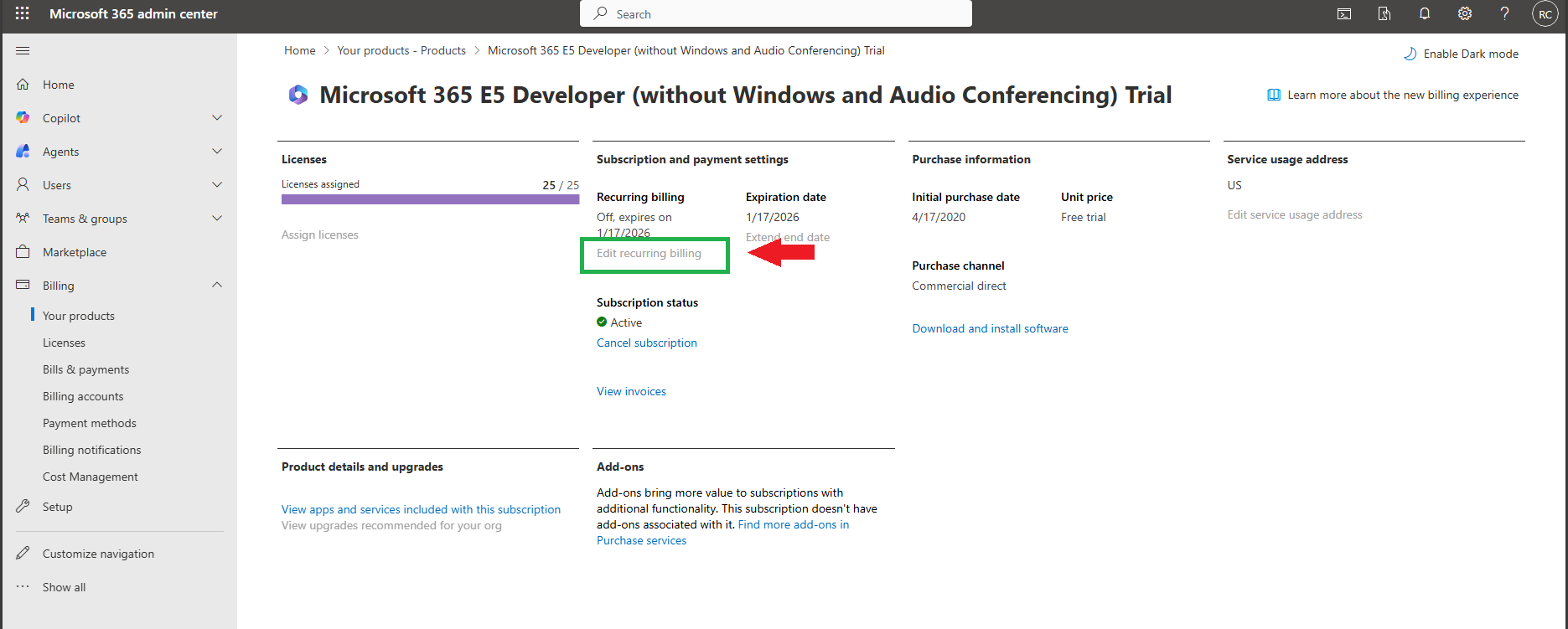Click the Commercial direct purchase channel text

coord(959,286)
